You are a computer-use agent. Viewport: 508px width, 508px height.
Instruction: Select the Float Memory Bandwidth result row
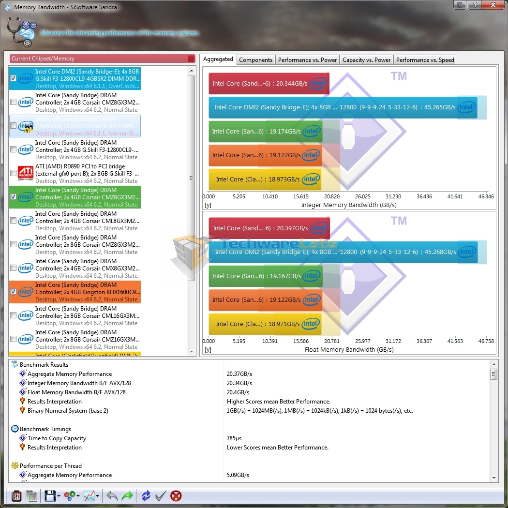pos(250,392)
